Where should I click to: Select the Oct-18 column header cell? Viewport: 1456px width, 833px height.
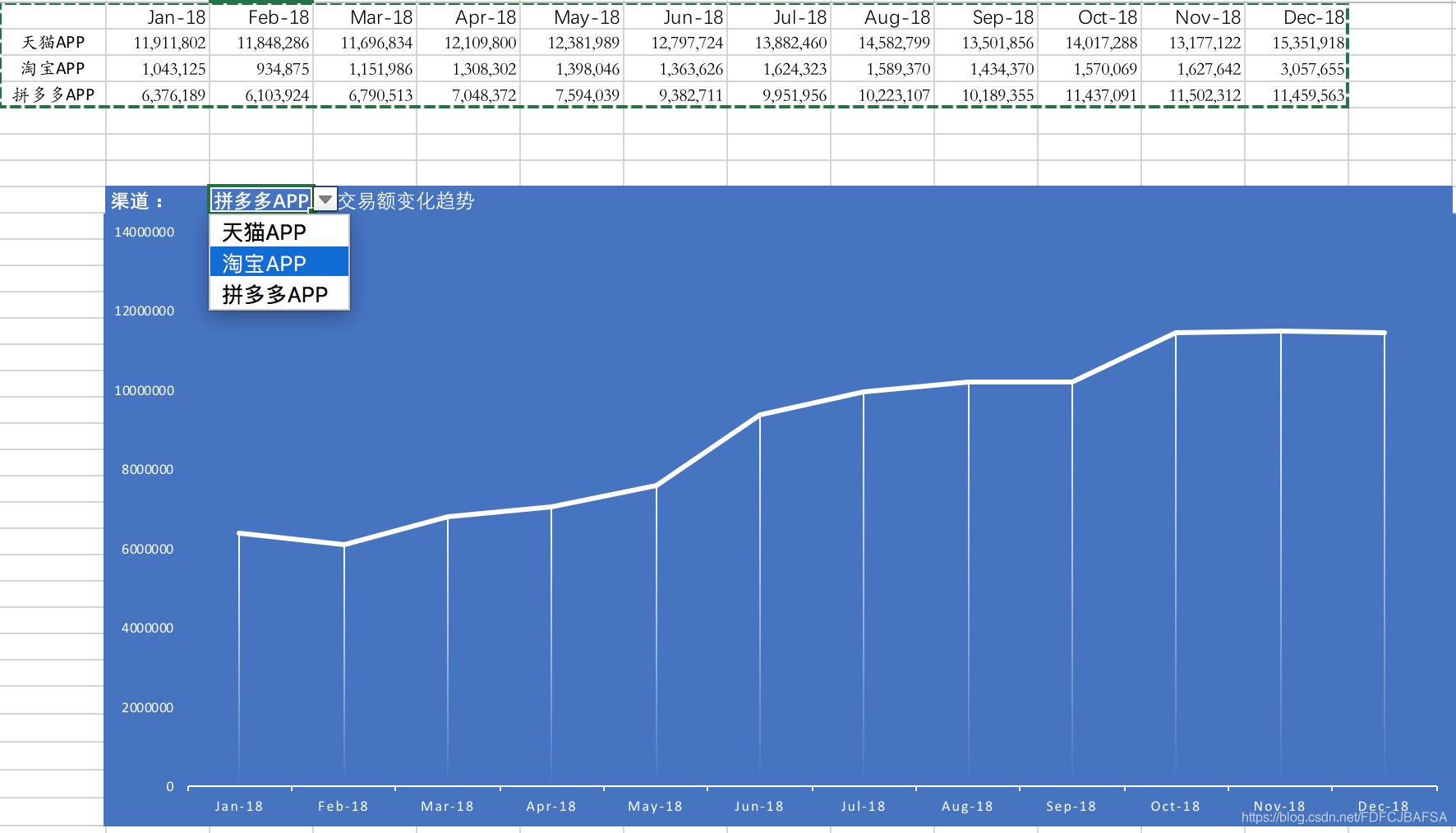tap(1090, 16)
